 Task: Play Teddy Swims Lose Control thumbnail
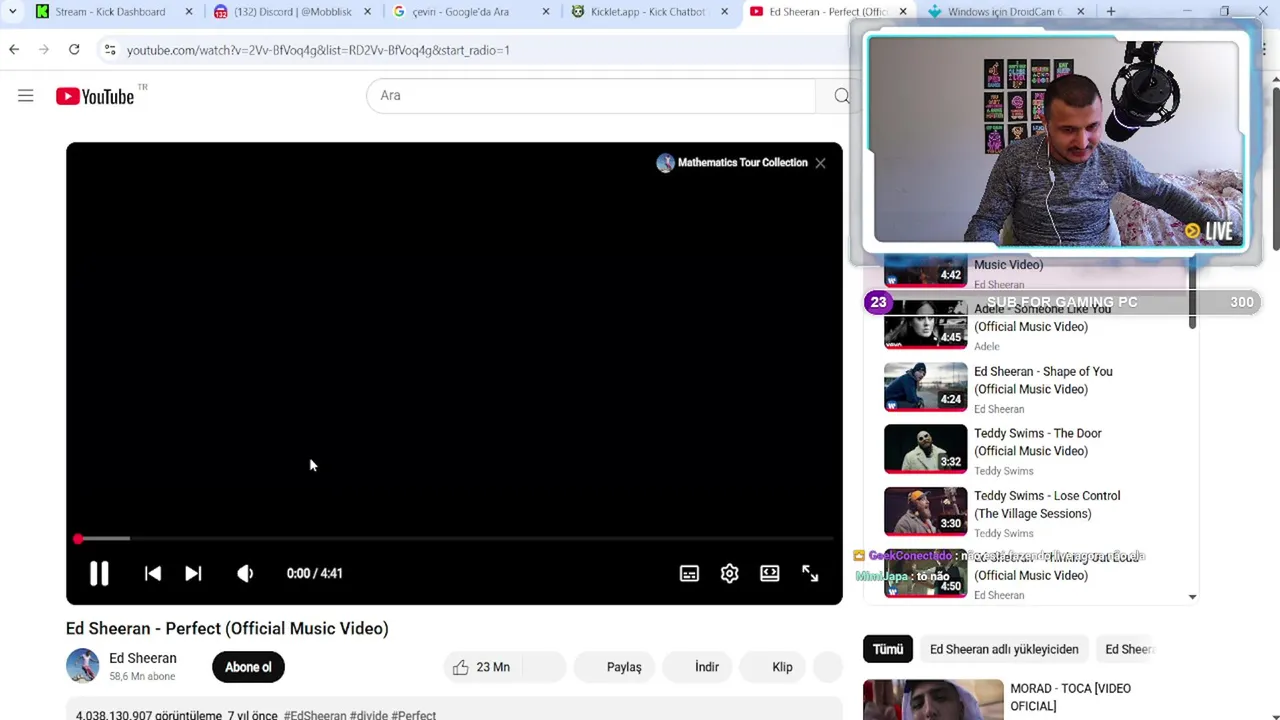coord(925,511)
